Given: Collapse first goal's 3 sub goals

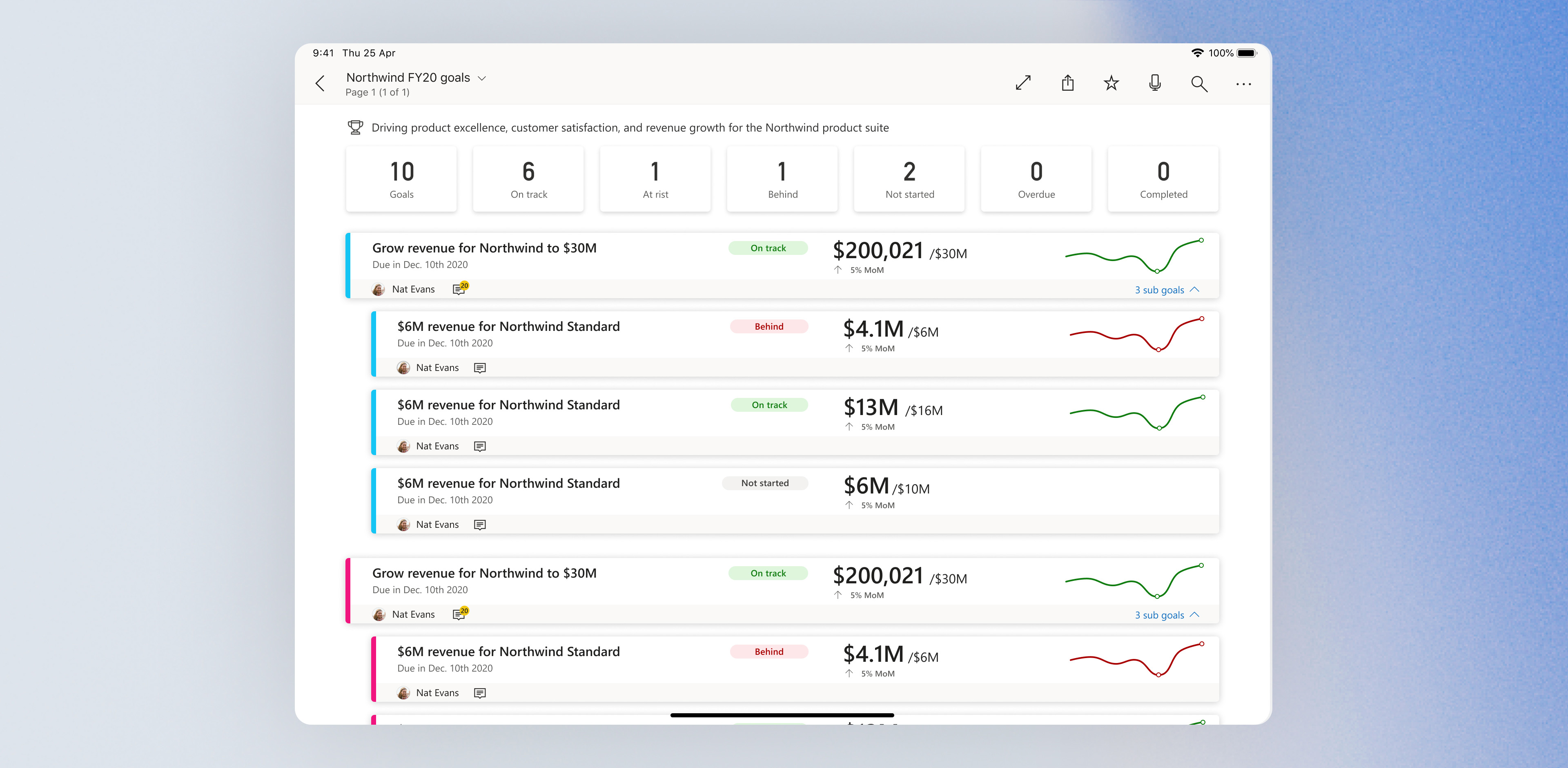Looking at the screenshot, I should point(1166,290).
